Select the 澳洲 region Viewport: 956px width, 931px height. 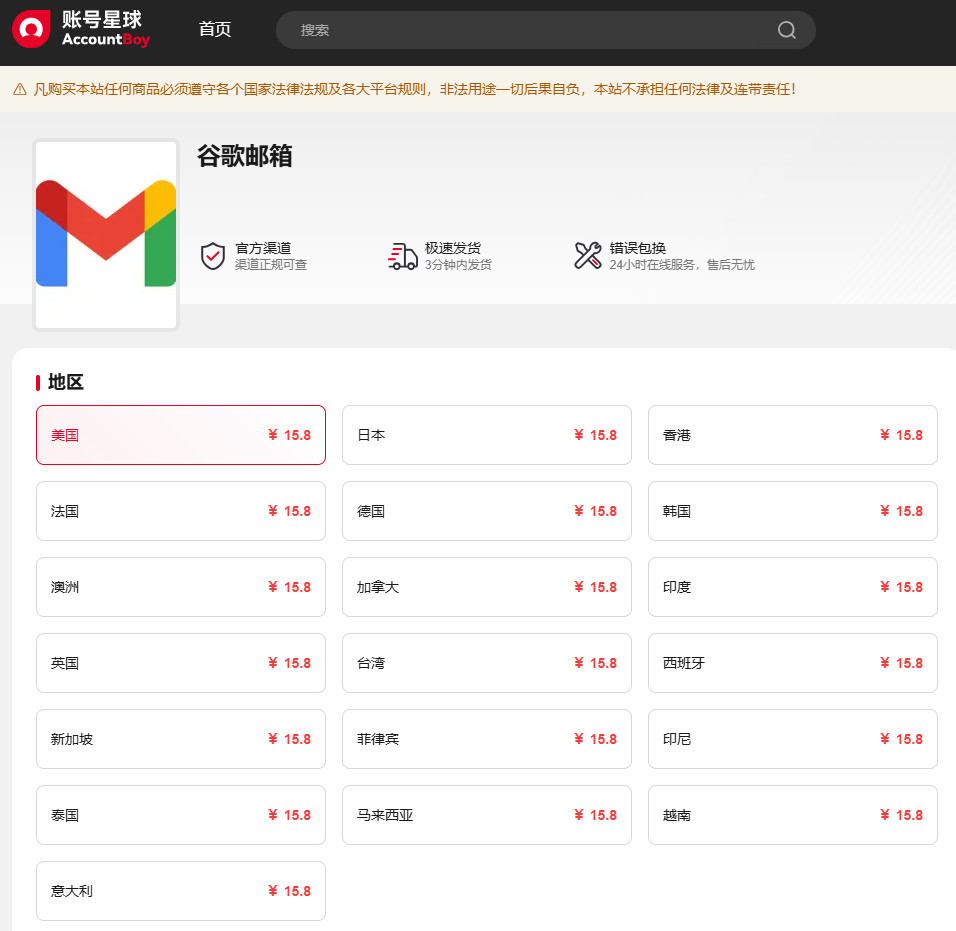180,587
